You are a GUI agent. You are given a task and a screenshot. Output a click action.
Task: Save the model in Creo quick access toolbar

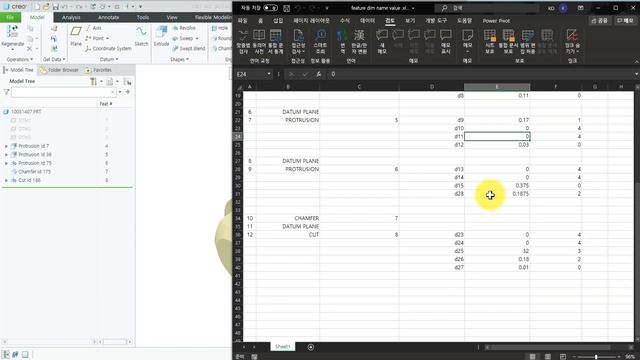[x=56, y=7]
